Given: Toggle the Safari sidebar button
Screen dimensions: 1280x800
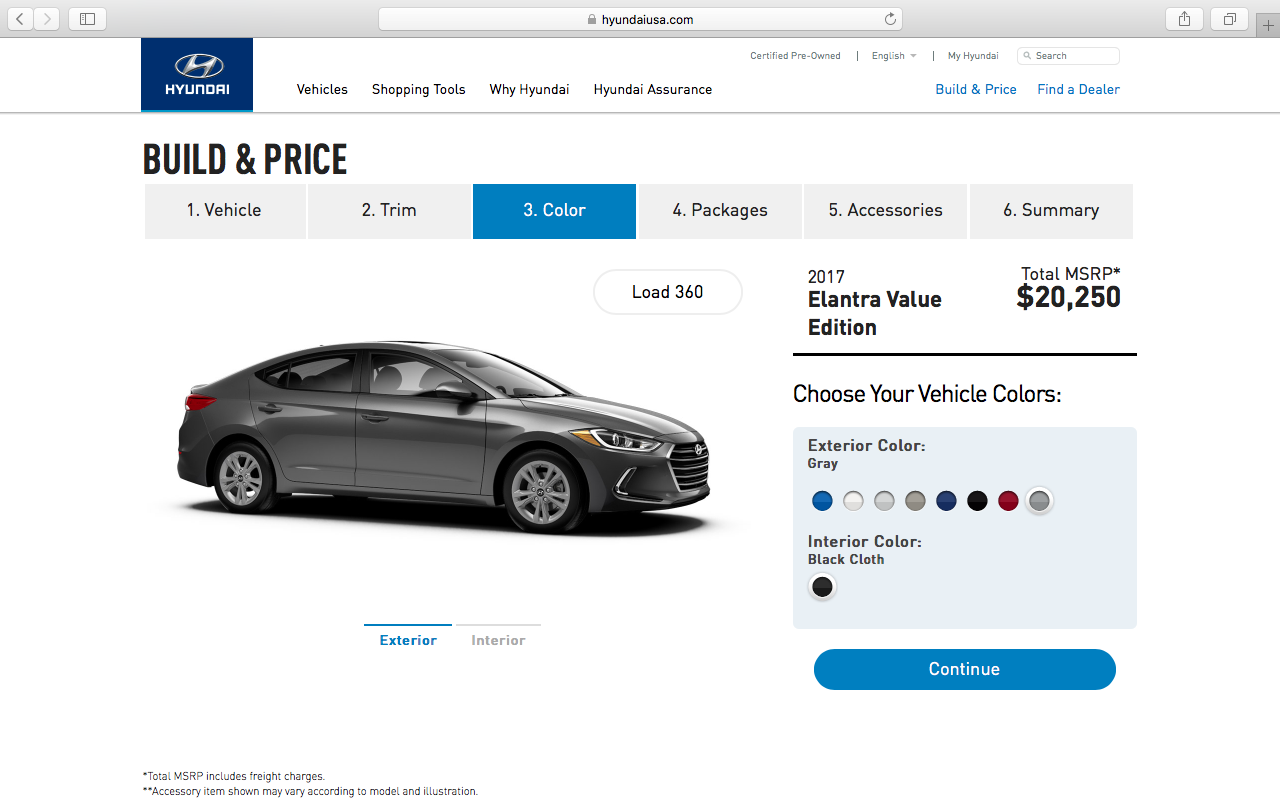Looking at the screenshot, I should (87, 19).
